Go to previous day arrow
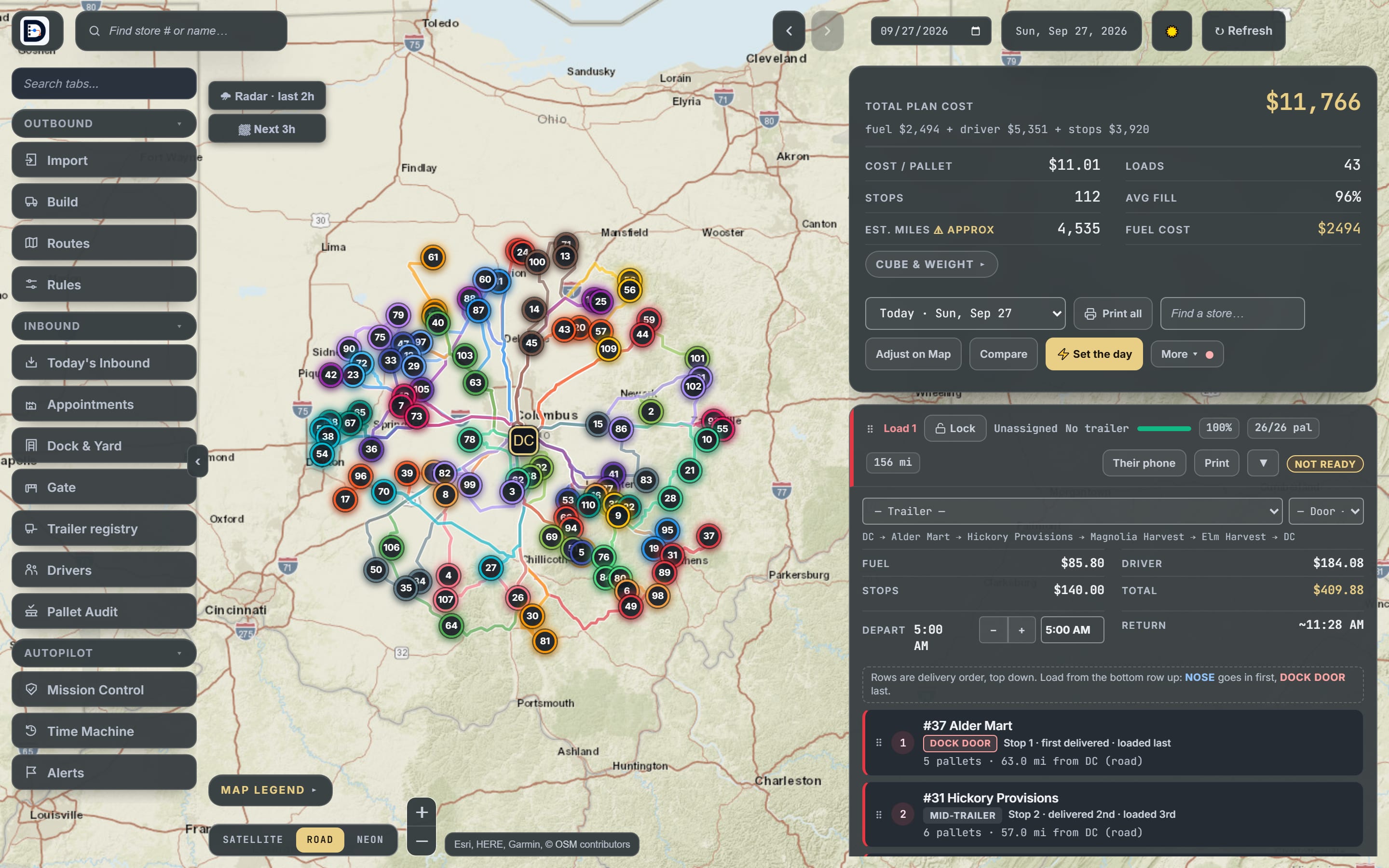The image size is (1389, 868). coord(789,31)
